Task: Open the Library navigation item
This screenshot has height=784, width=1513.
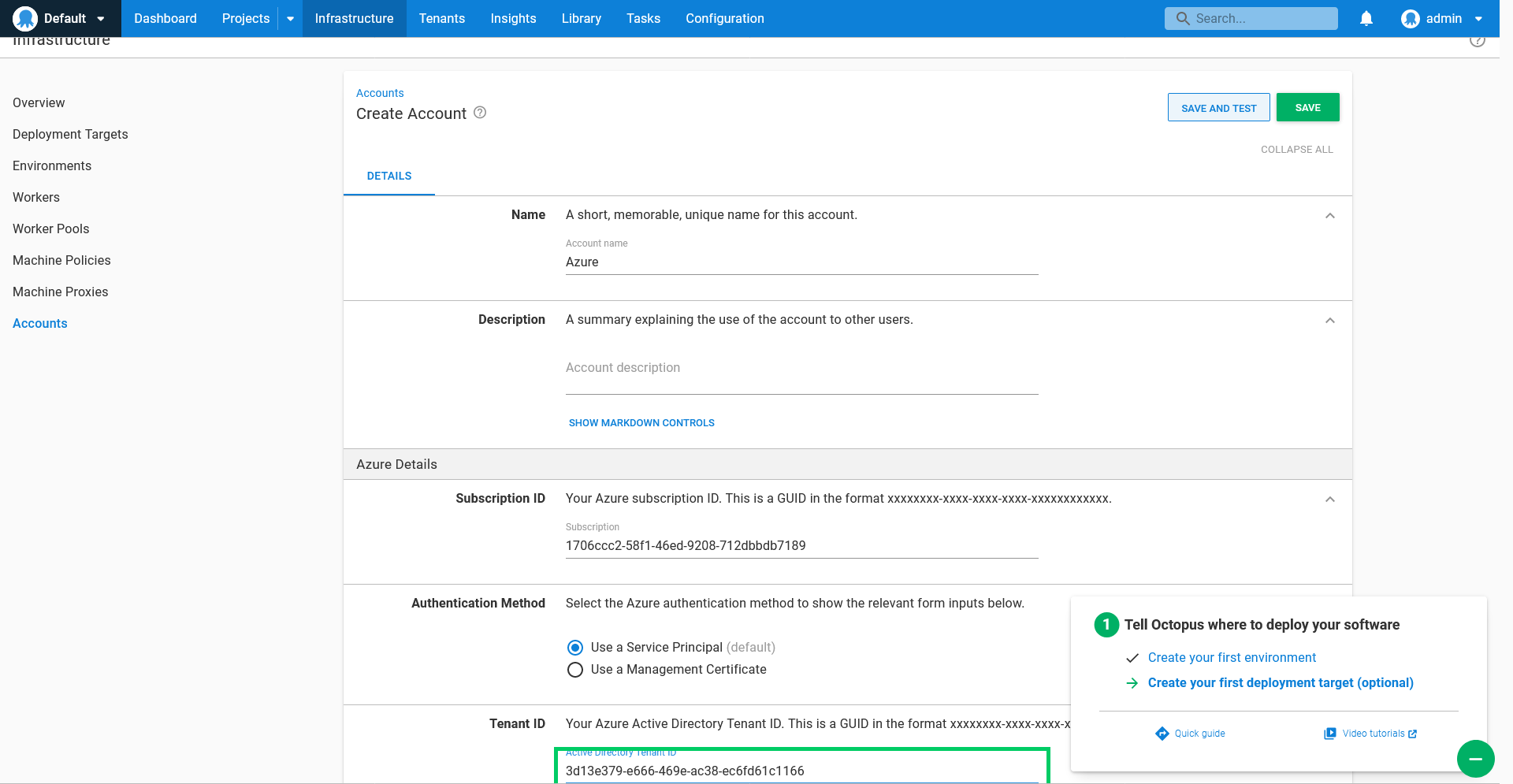Action: click(582, 18)
